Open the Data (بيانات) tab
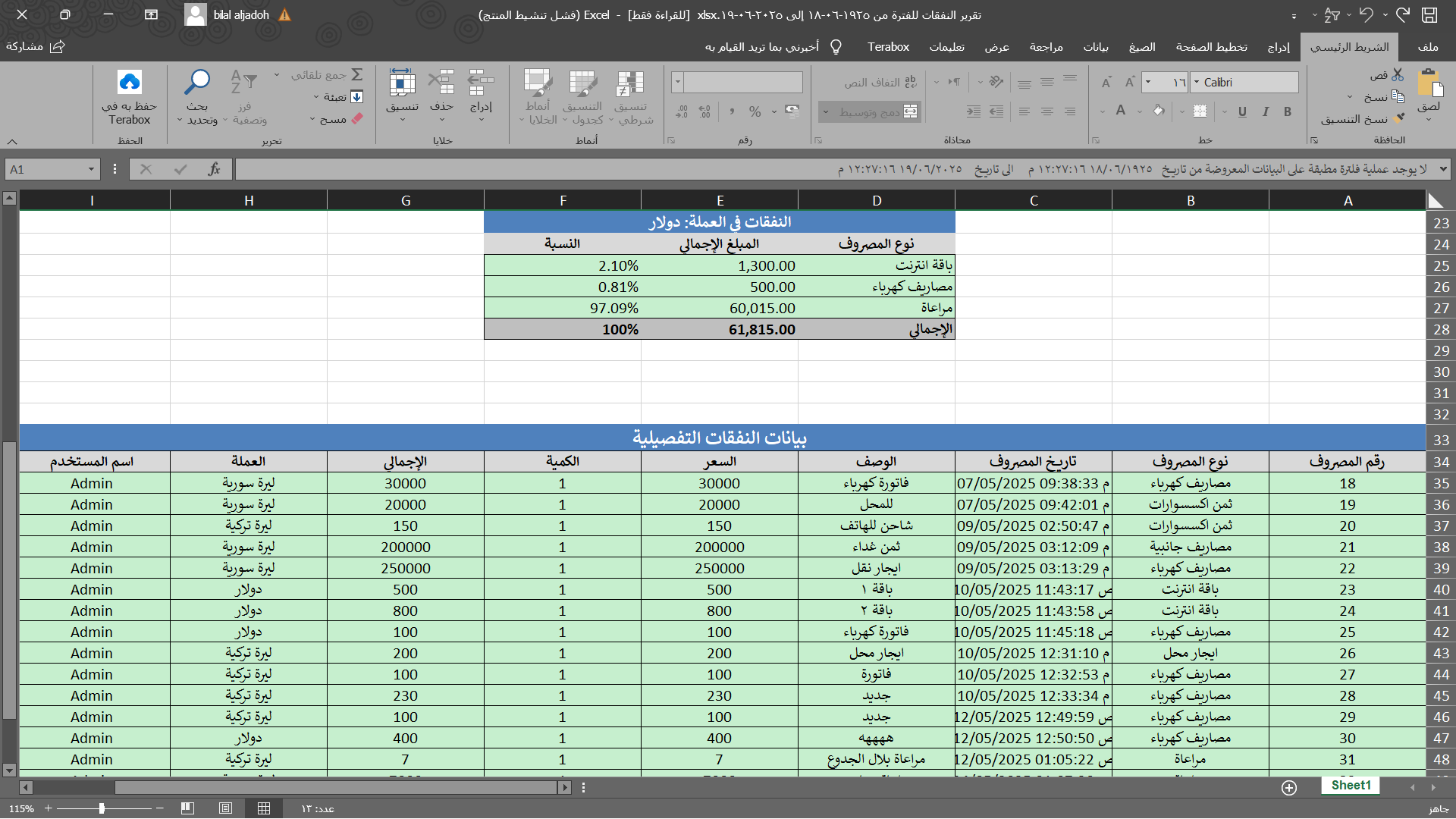Image resolution: width=1456 pixels, height=819 pixels. pos(1096,47)
